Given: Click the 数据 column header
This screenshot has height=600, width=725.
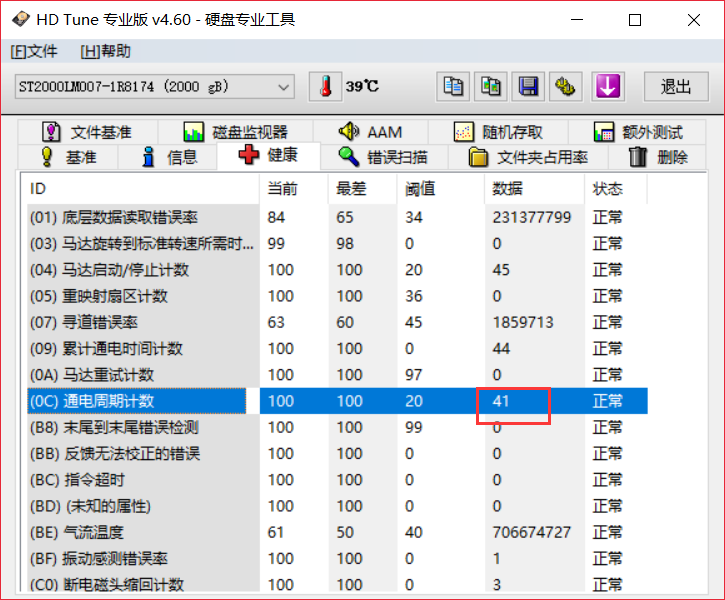Looking at the screenshot, I should (535, 189).
